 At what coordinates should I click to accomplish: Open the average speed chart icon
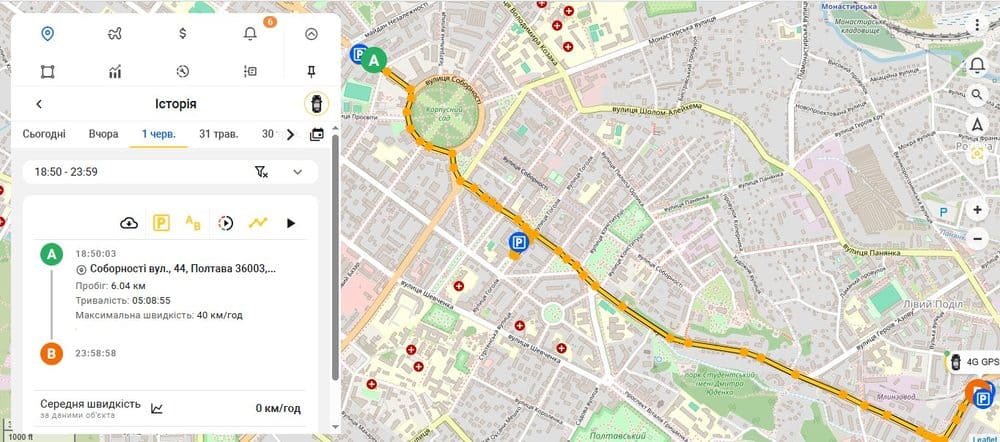(157, 409)
